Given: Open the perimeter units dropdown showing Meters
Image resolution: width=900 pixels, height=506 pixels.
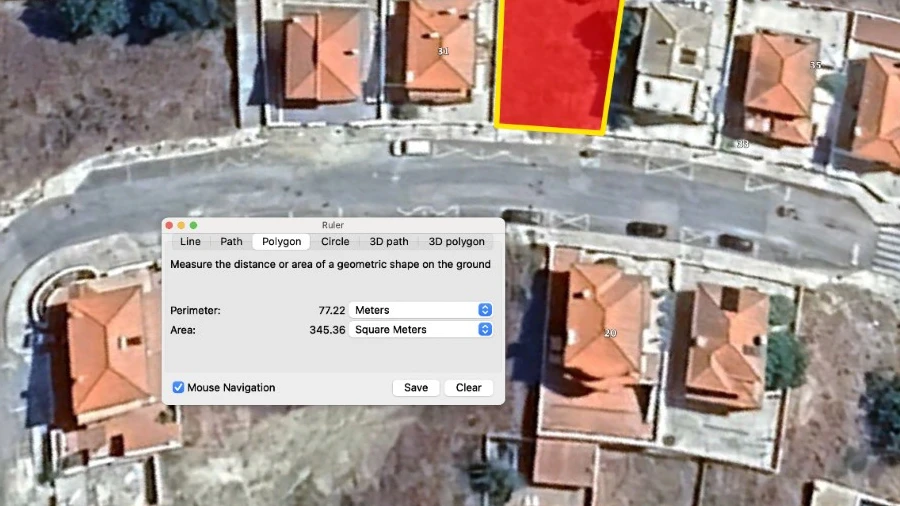Looking at the screenshot, I should click(x=421, y=310).
